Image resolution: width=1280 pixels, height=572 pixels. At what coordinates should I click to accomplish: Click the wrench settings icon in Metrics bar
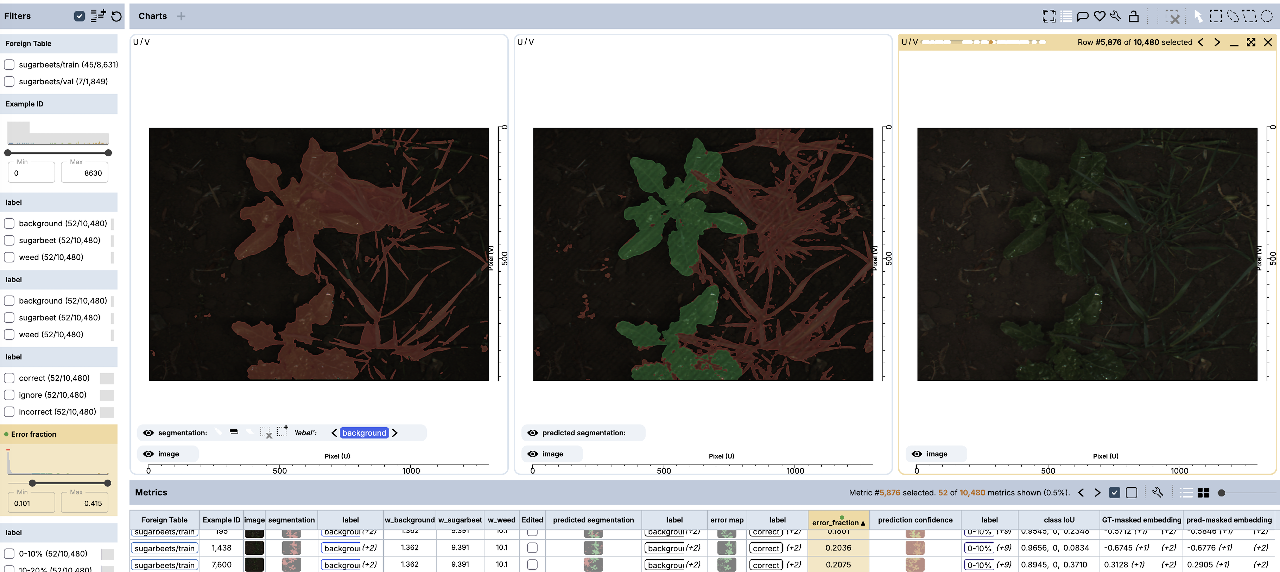click(x=1157, y=492)
